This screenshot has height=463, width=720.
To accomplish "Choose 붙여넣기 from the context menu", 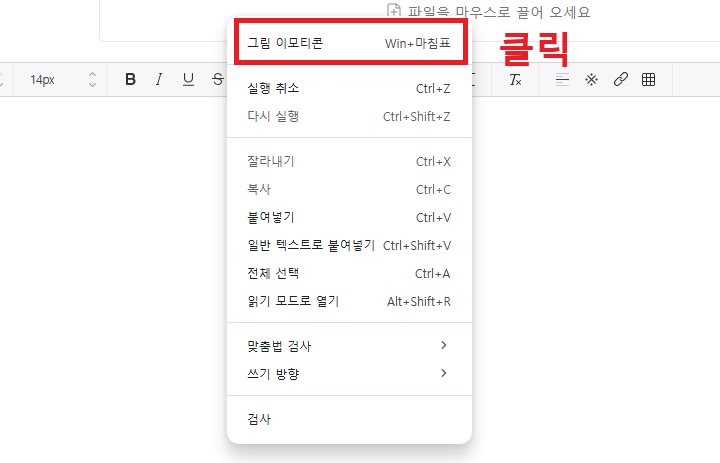I will click(x=349, y=217).
